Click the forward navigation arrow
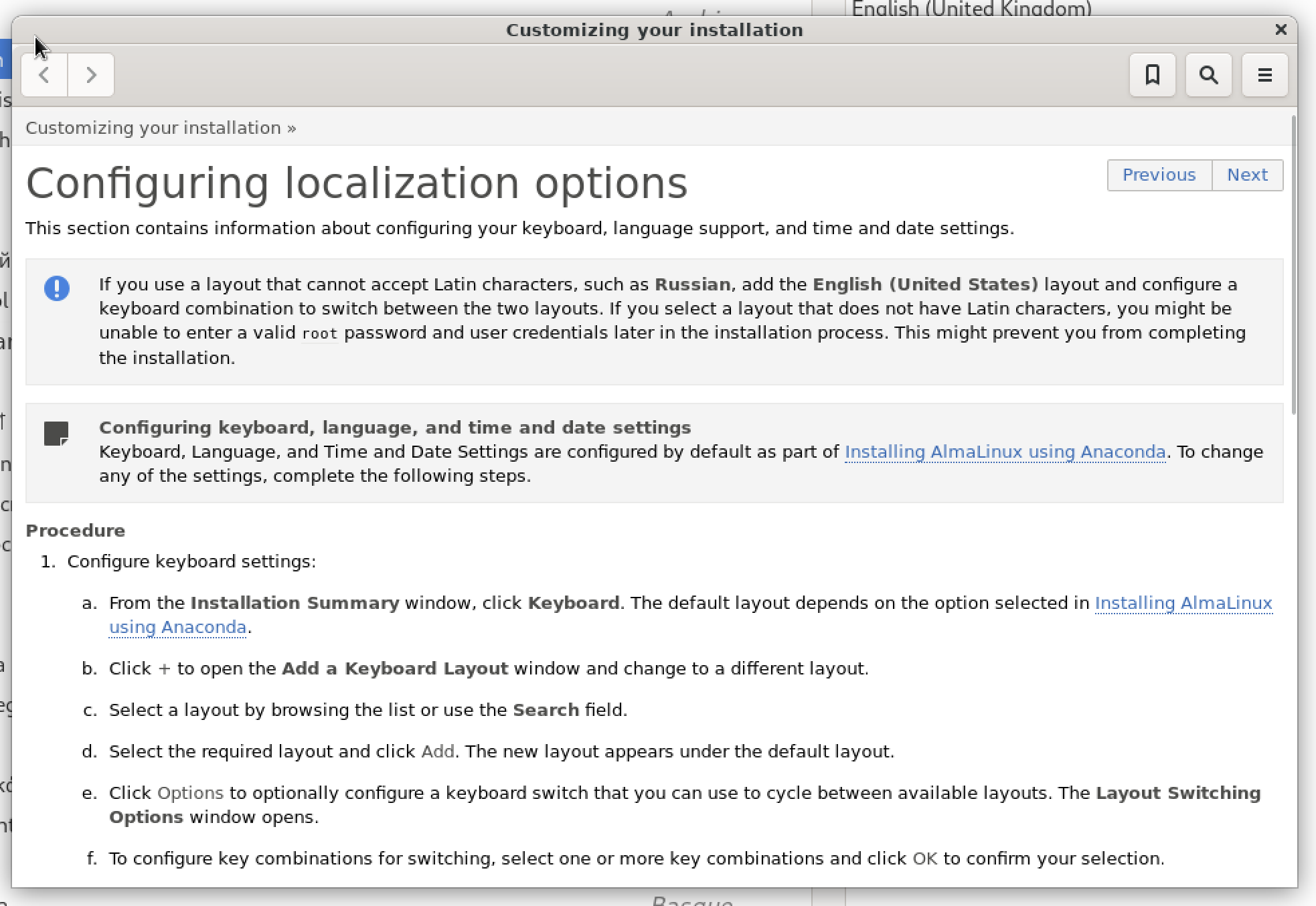This screenshot has height=906, width=1316. click(x=91, y=75)
